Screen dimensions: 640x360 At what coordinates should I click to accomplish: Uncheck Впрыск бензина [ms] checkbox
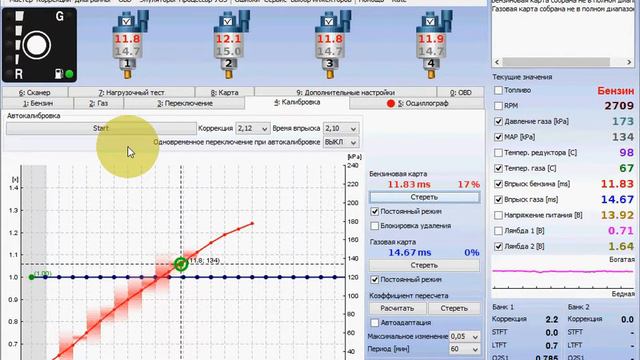pos(498,184)
